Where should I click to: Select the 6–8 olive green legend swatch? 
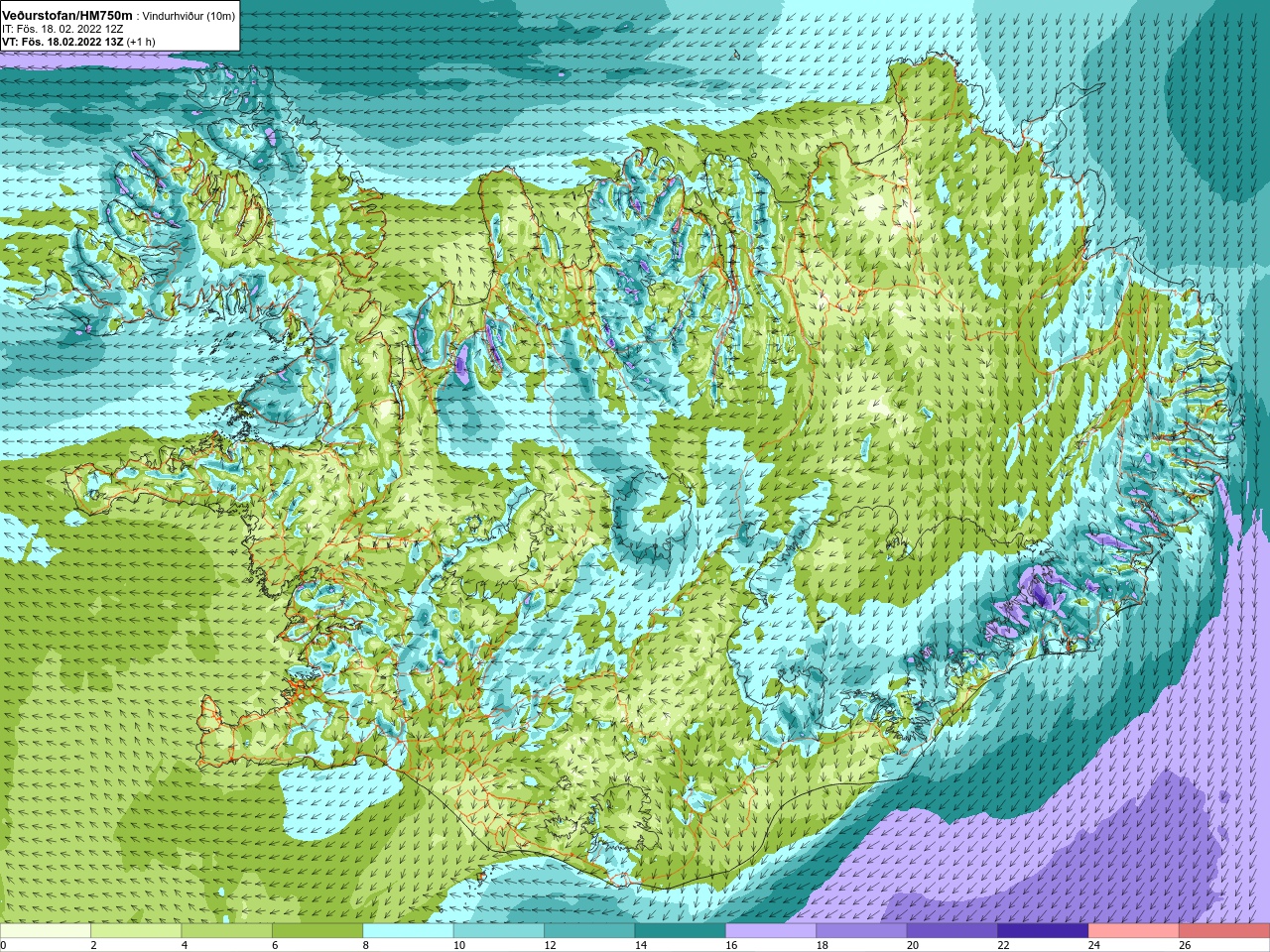pos(317,930)
